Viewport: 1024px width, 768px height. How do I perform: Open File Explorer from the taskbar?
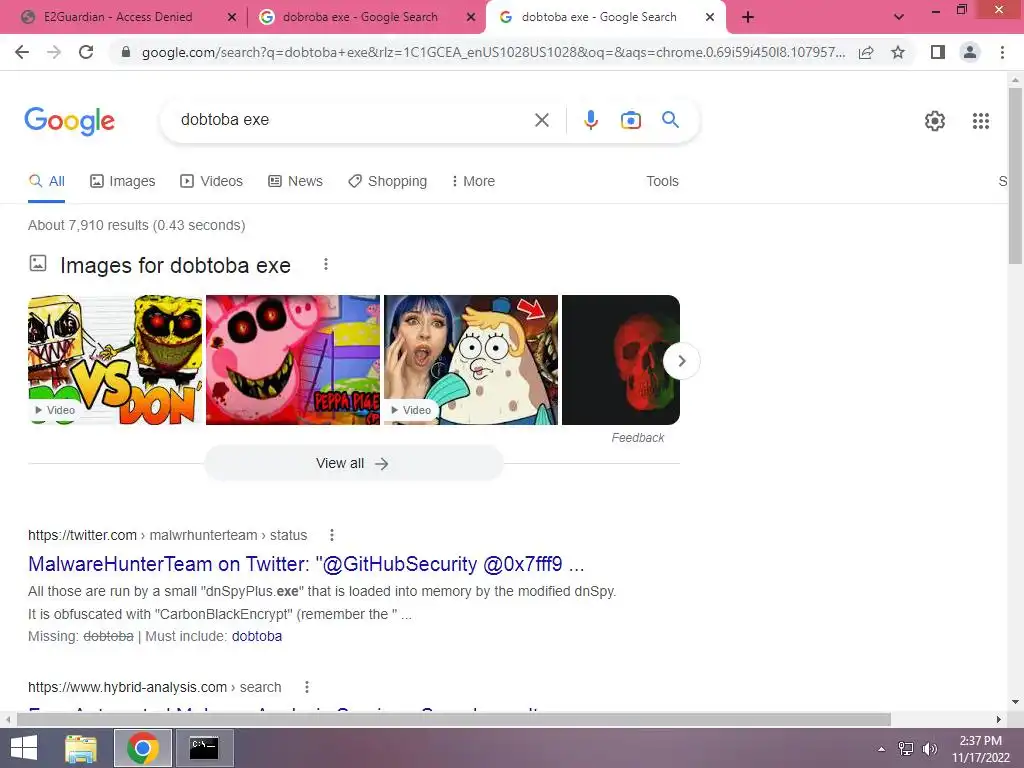[x=81, y=748]
